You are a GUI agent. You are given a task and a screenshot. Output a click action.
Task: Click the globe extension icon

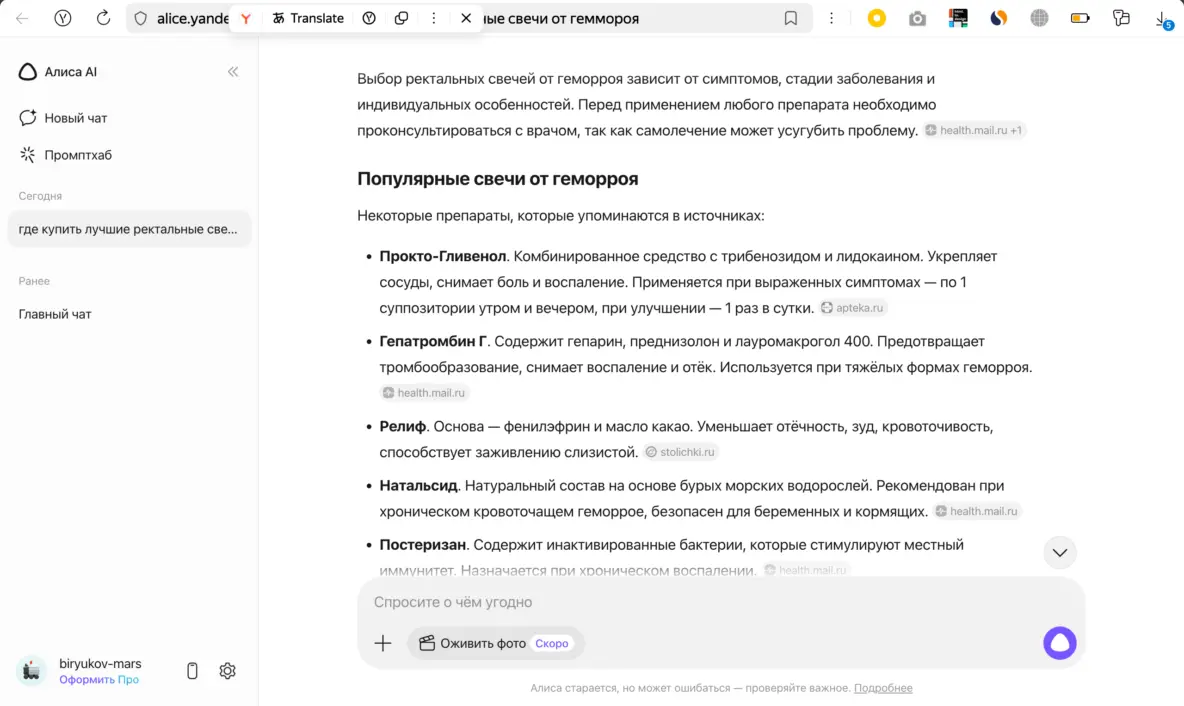point(1038,18)
